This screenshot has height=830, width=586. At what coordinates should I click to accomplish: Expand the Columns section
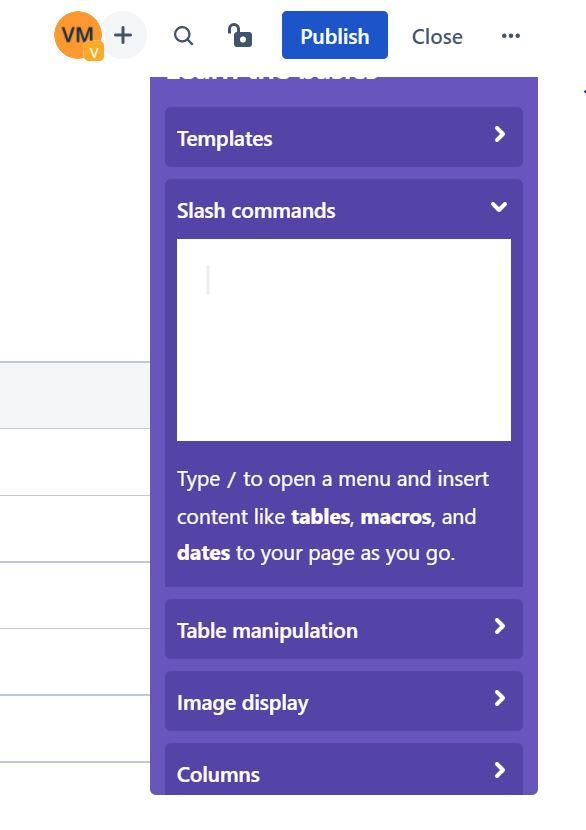(344, 770)
